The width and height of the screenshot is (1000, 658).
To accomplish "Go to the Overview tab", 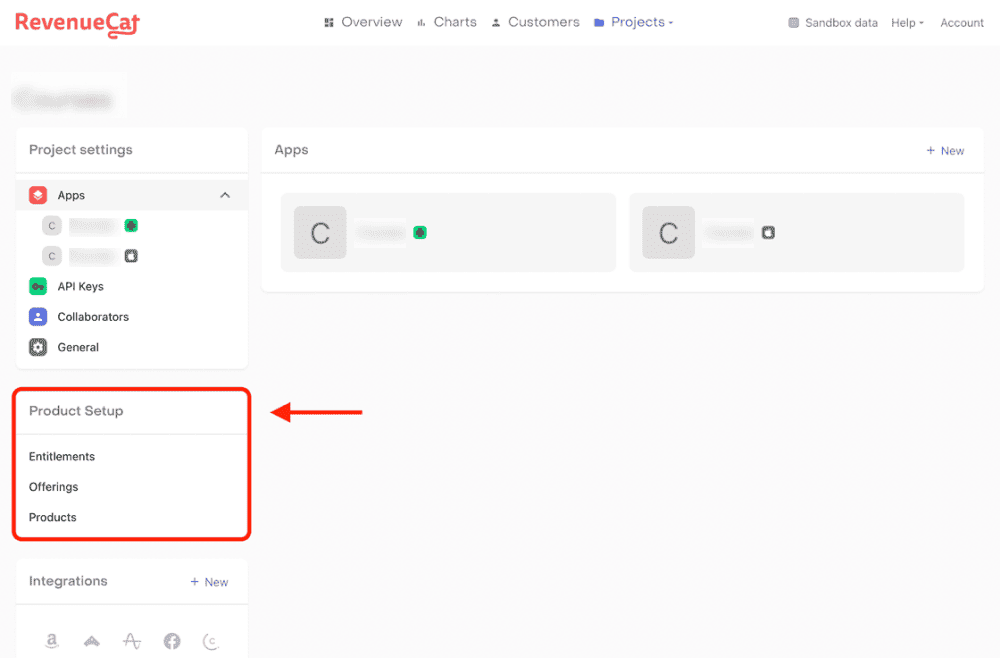I will 363,22.
